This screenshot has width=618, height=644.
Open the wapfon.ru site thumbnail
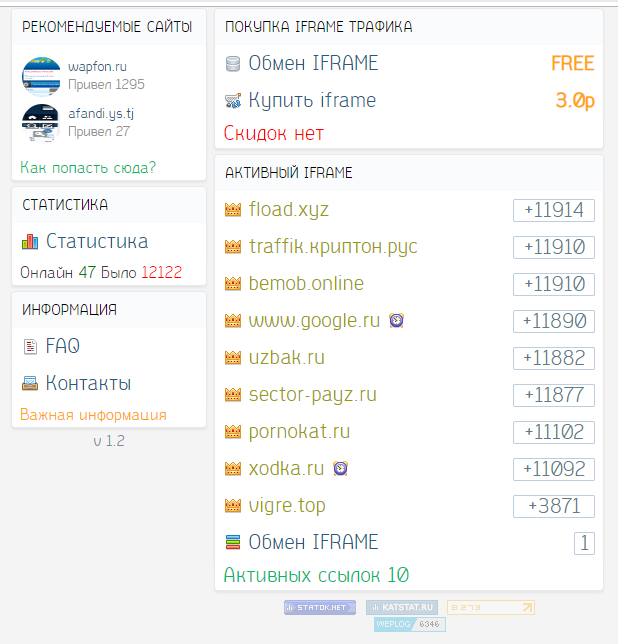coord(41,76)
